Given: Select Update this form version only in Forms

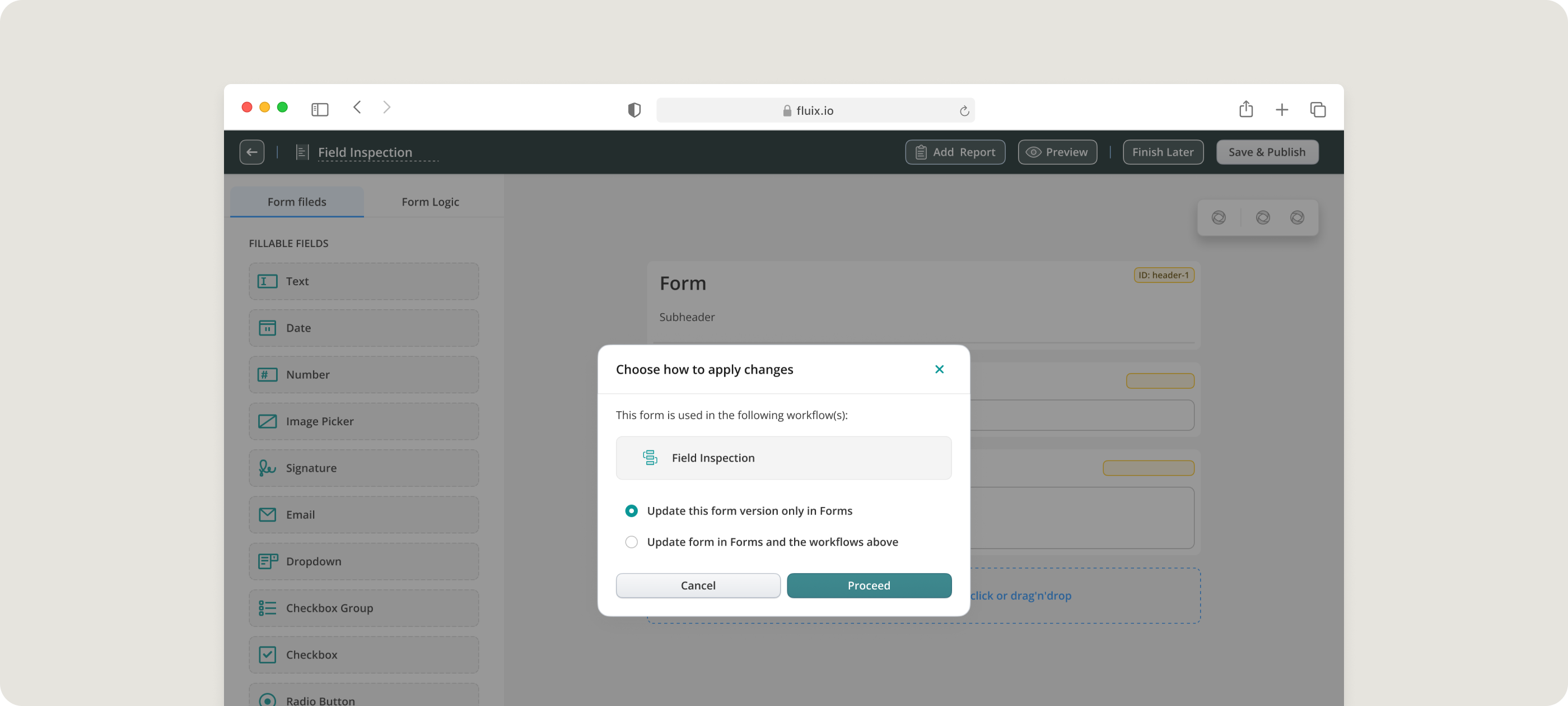Looking at the screenshot, I should point(631,510).
